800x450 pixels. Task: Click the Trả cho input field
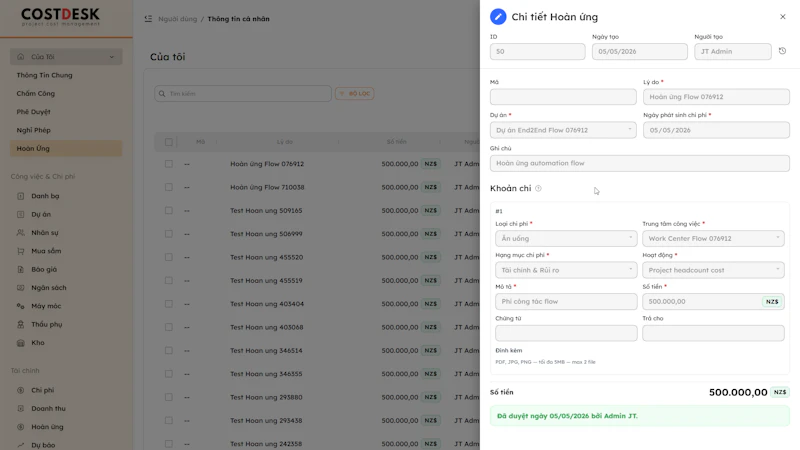click(713, 333)
